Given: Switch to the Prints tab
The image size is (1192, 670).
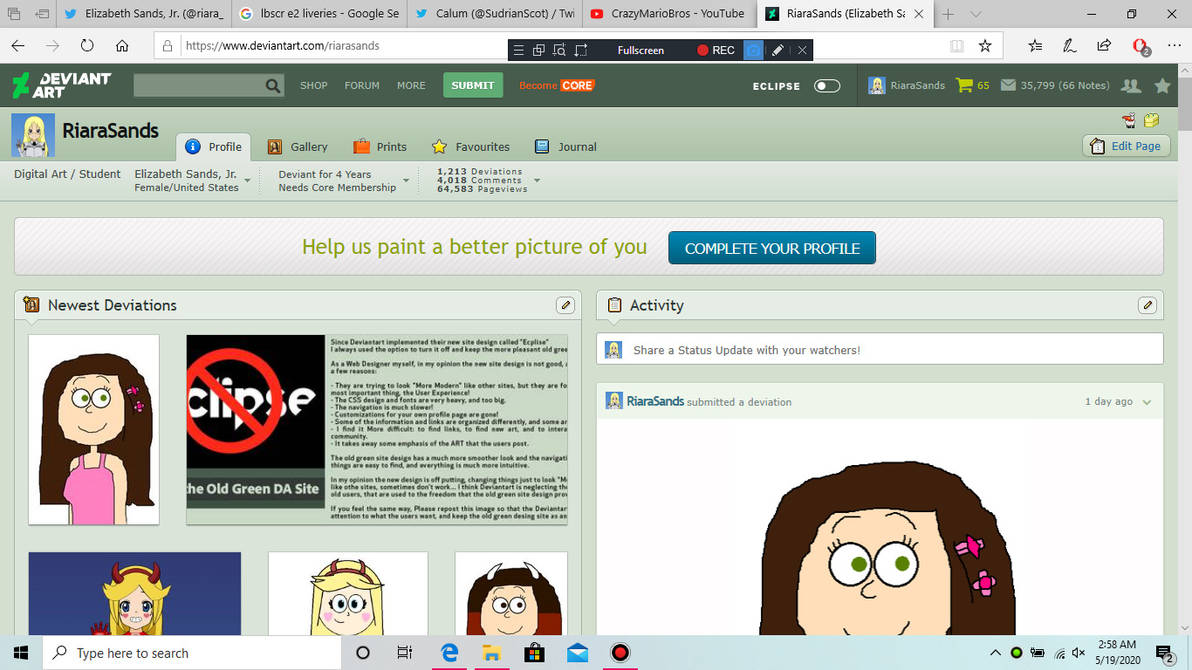Looking at the screenshot, I should [380, 147].
